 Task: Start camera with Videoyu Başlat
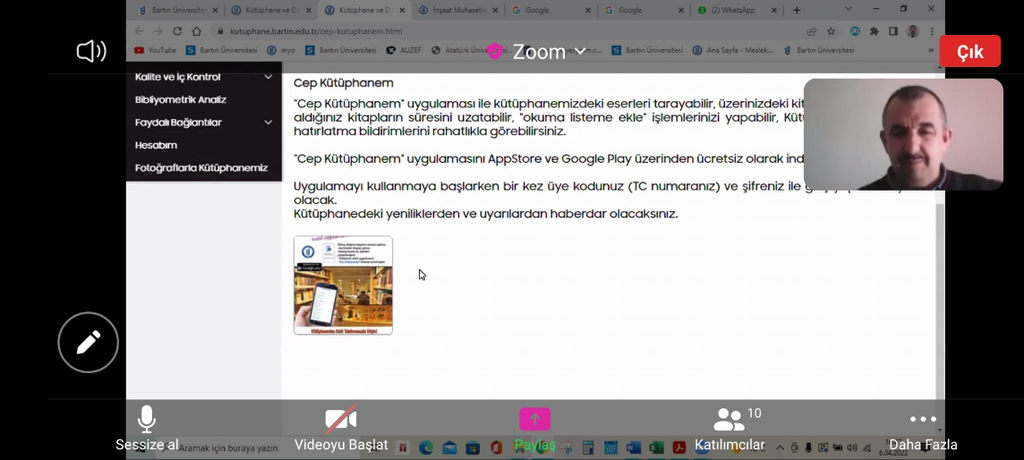(341, 428)
